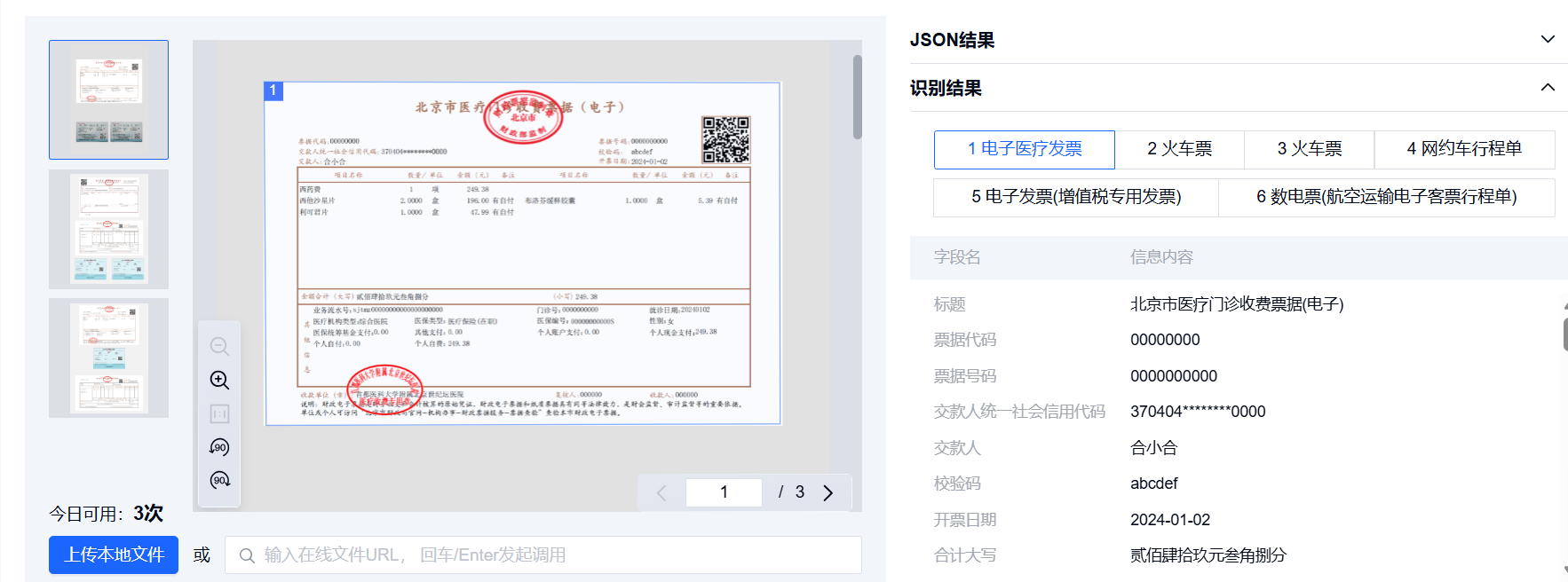The image size is (1568, 582).
Task: Open 5 电子发票(增值税专用发票) tab
Action: [x=1076, y=197]
